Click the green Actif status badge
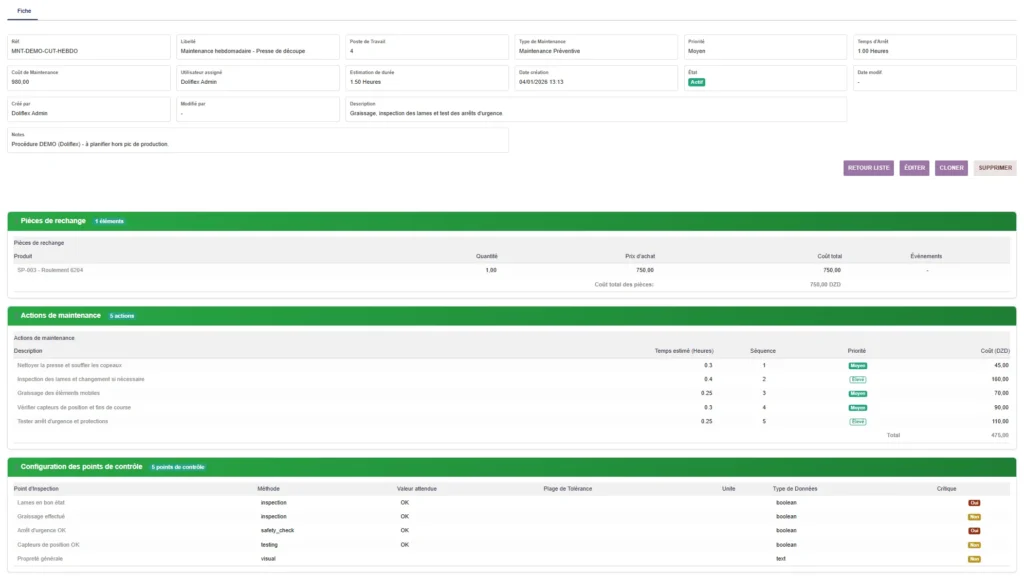The height and width of the screenshot is (577, 1024). (696, 82)
